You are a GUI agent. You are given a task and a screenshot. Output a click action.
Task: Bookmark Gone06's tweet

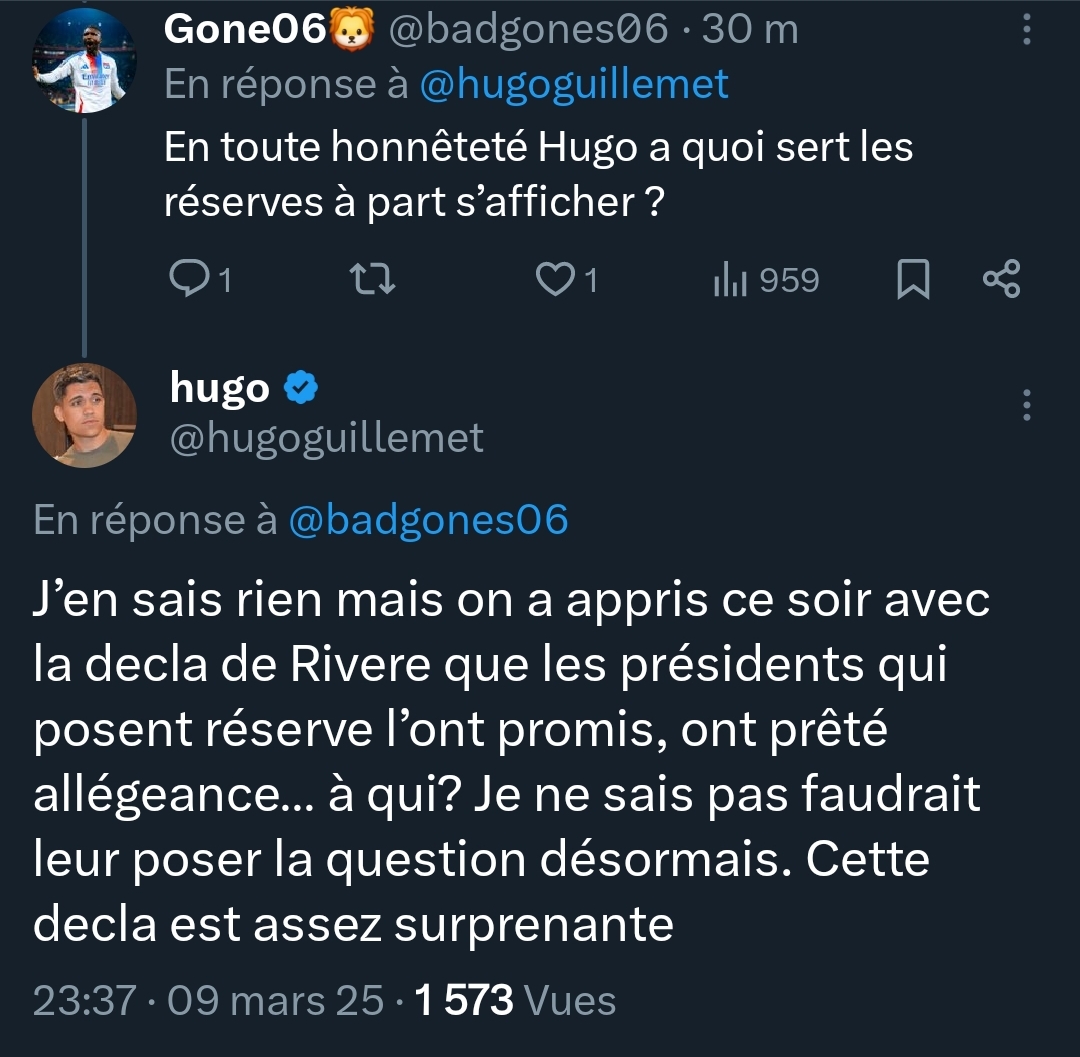[913, 279]
